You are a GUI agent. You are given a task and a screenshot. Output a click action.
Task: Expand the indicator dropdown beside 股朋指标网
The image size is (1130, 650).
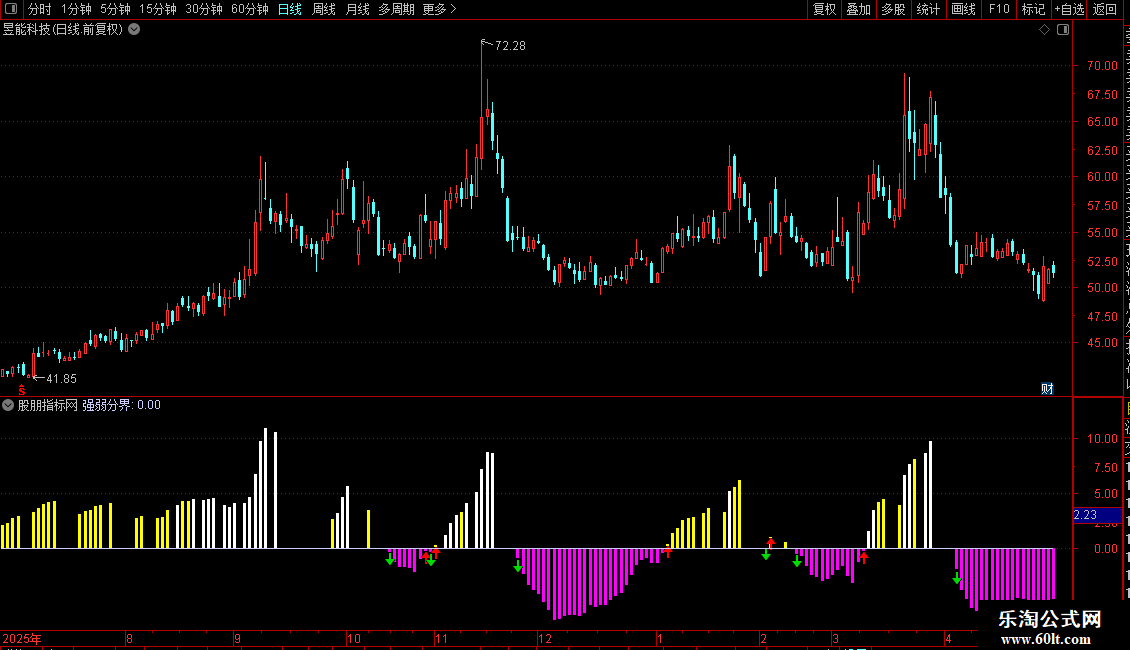point(8,405)
